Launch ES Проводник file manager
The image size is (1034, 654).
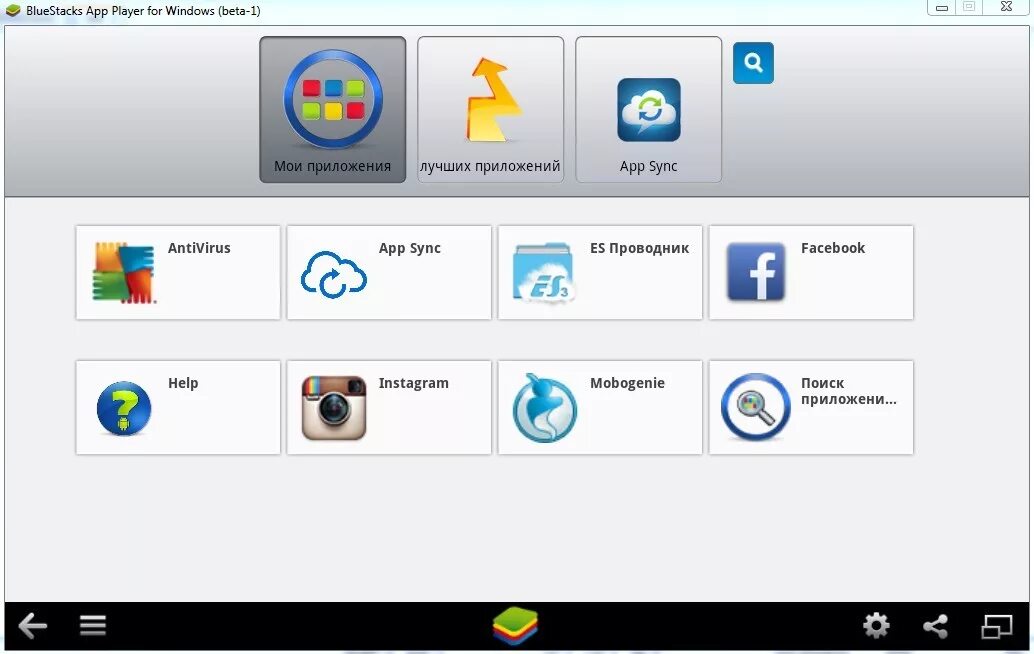pos(600,272)
